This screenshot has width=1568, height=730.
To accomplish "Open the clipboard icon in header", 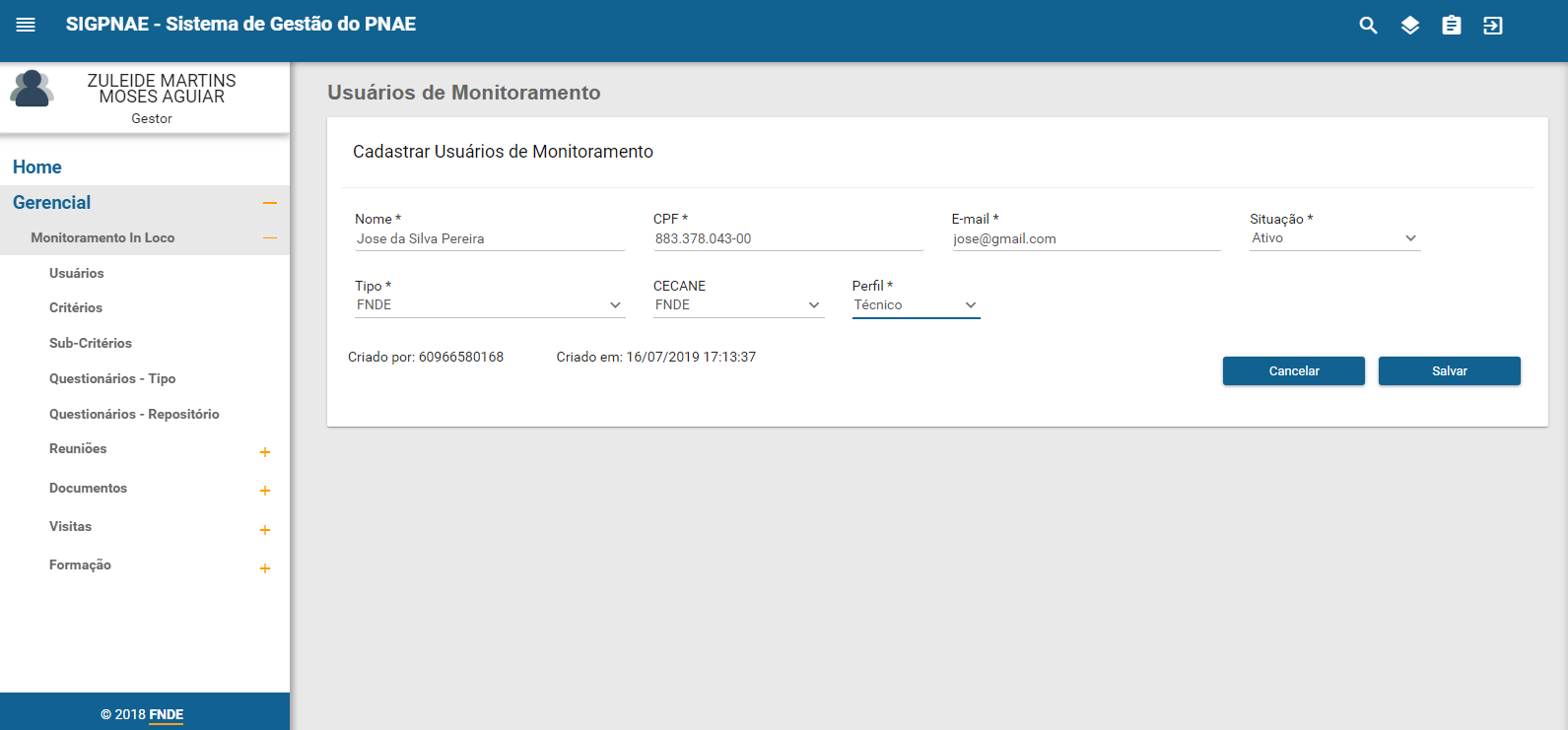I will pyautogui.click(x=1452, y=26).
